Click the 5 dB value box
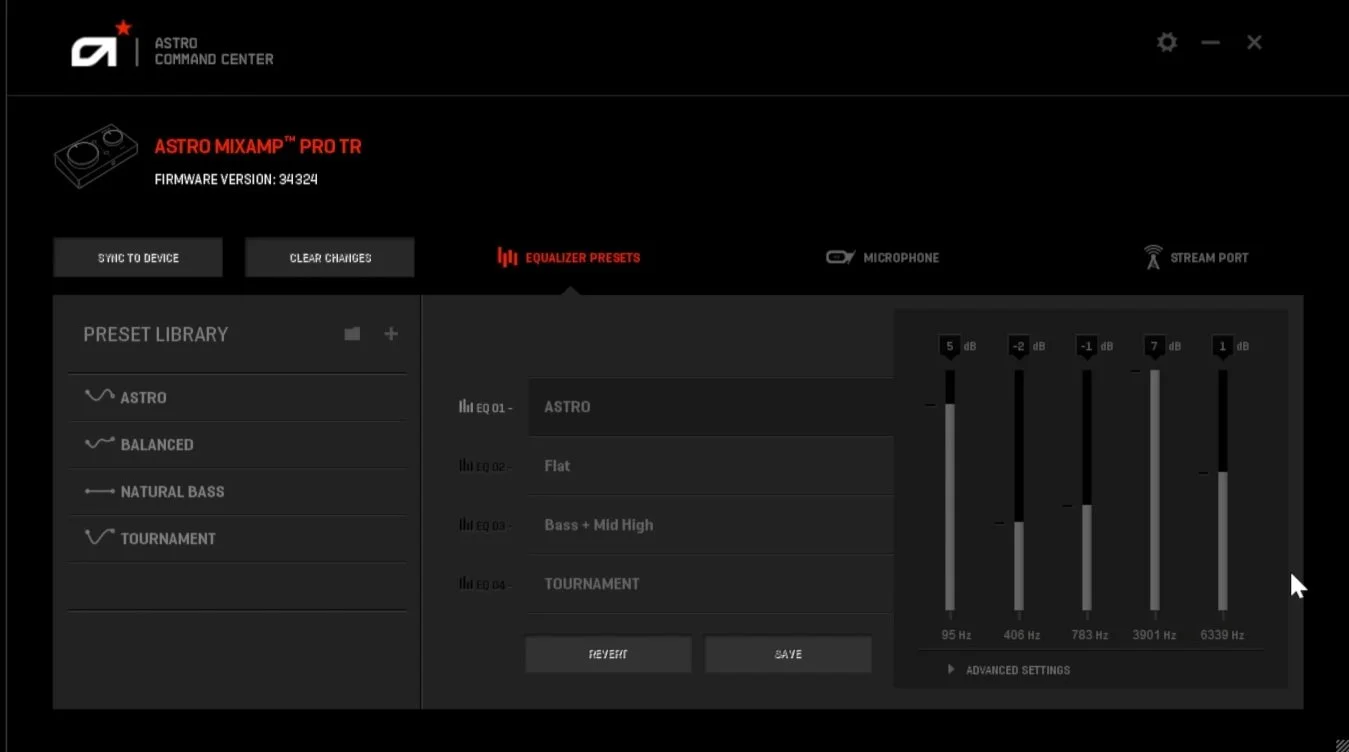Screen dimensions: 1349x752 tap(950, 346)
